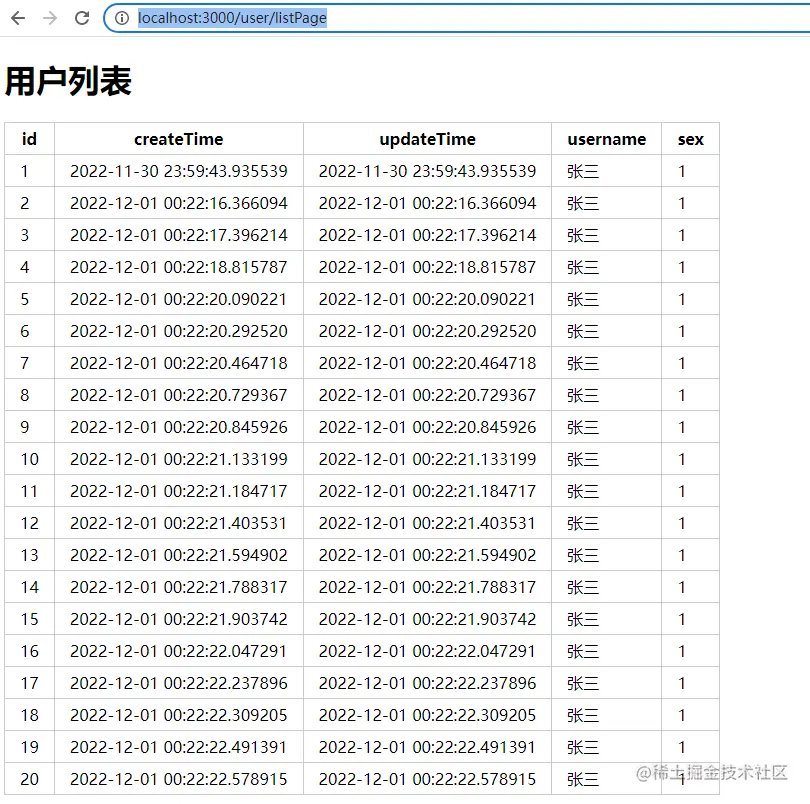
Task: Click createTime 2022-12-01 00:22:22.047291 cell
Action: tap(179, 651)
